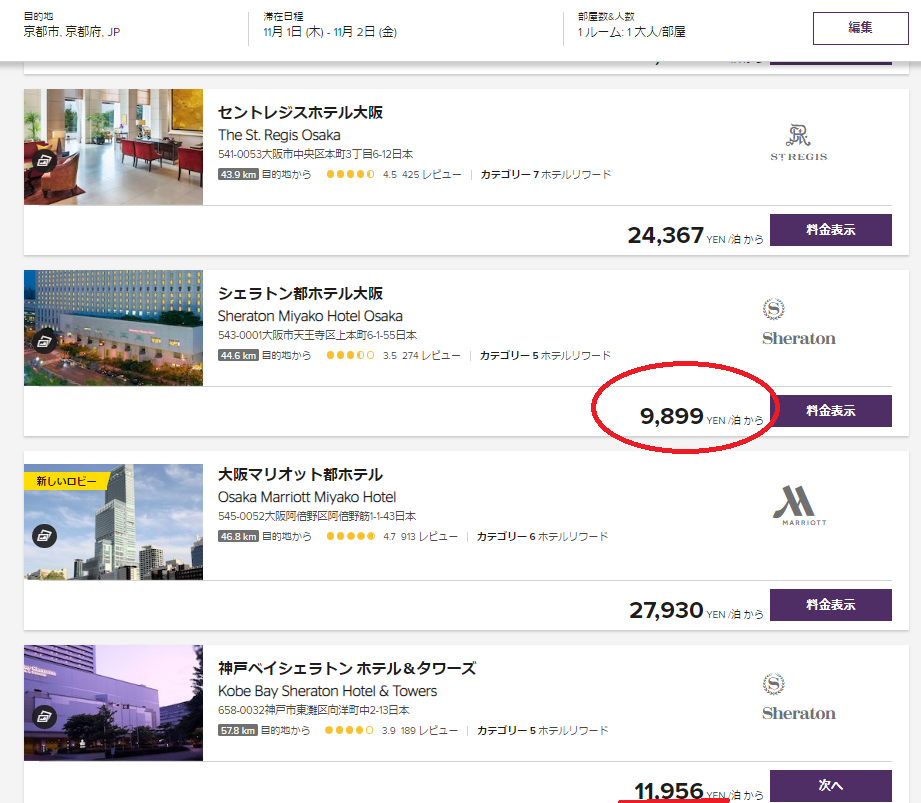Click the 編集 edit button
Image resolution: width=921 pixels, height=803 pixels.
click(861, 28)
